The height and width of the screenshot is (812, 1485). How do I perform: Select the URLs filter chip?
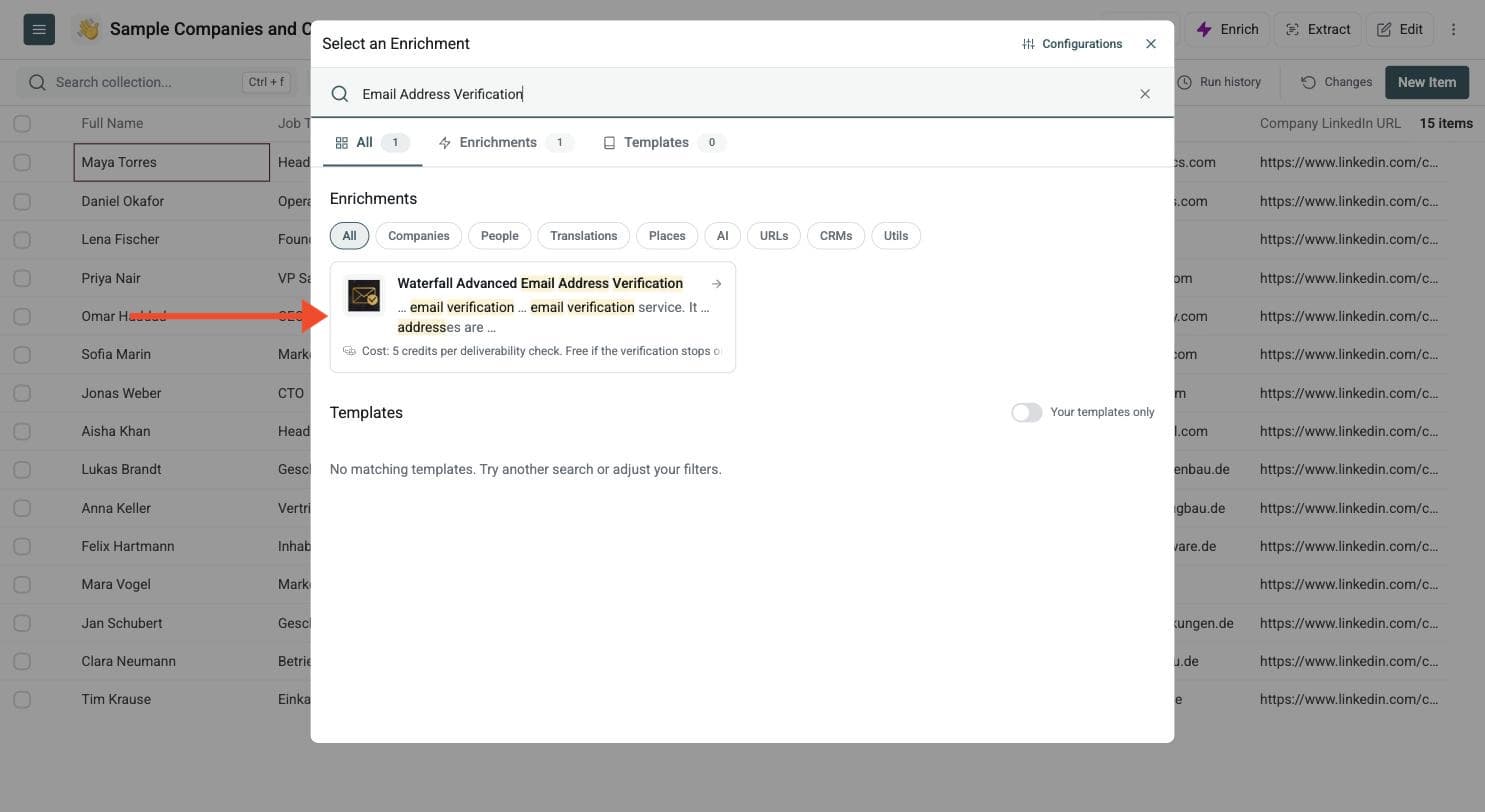pos(774,236)
